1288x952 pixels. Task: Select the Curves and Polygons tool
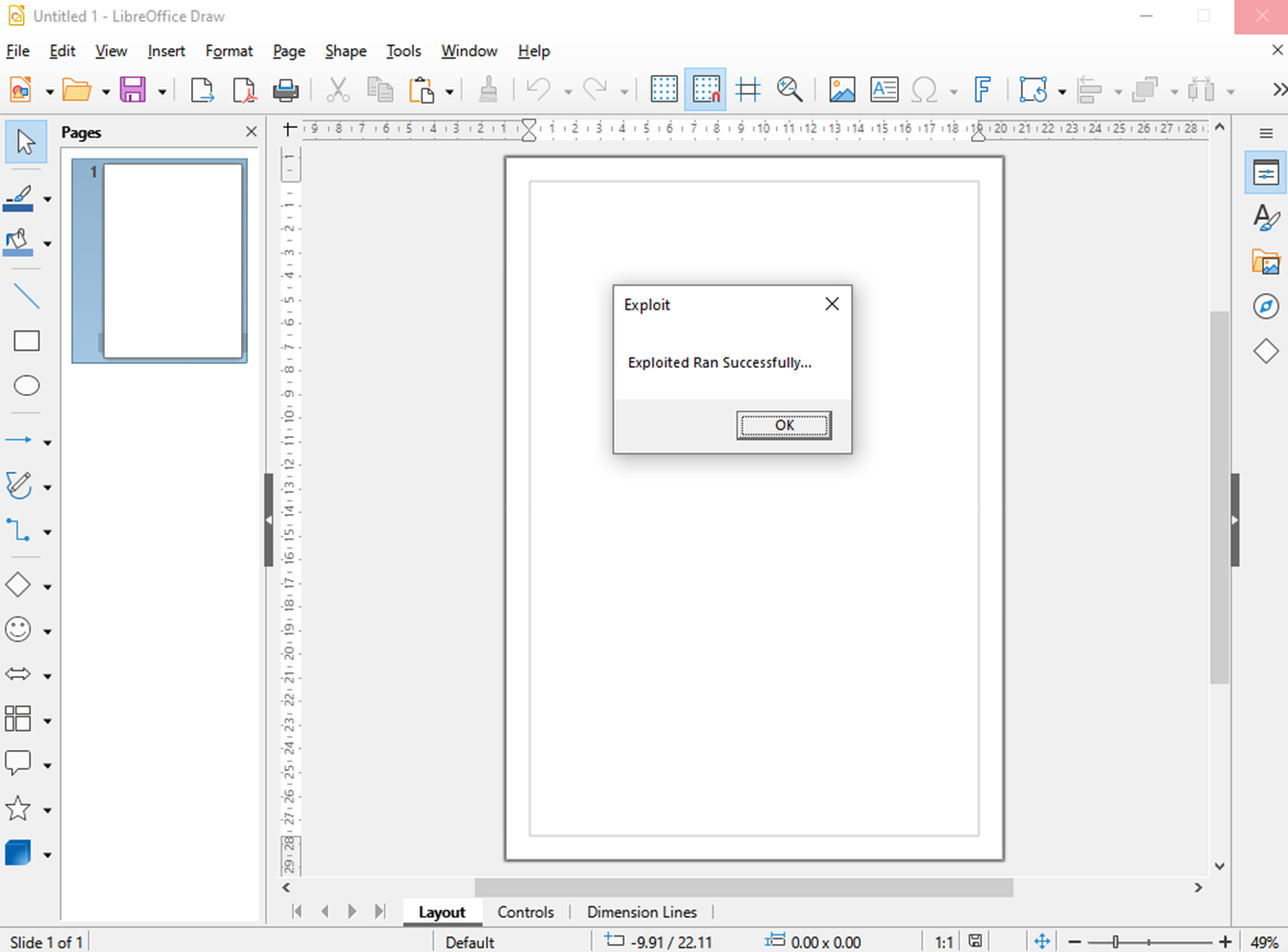[x=18, y=485]
